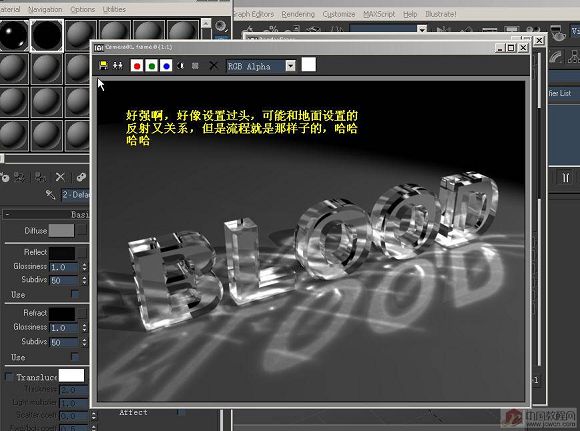The image size is (580, 431).
Task: Click the material name field 2 - Default
Action: coord(75,195)
